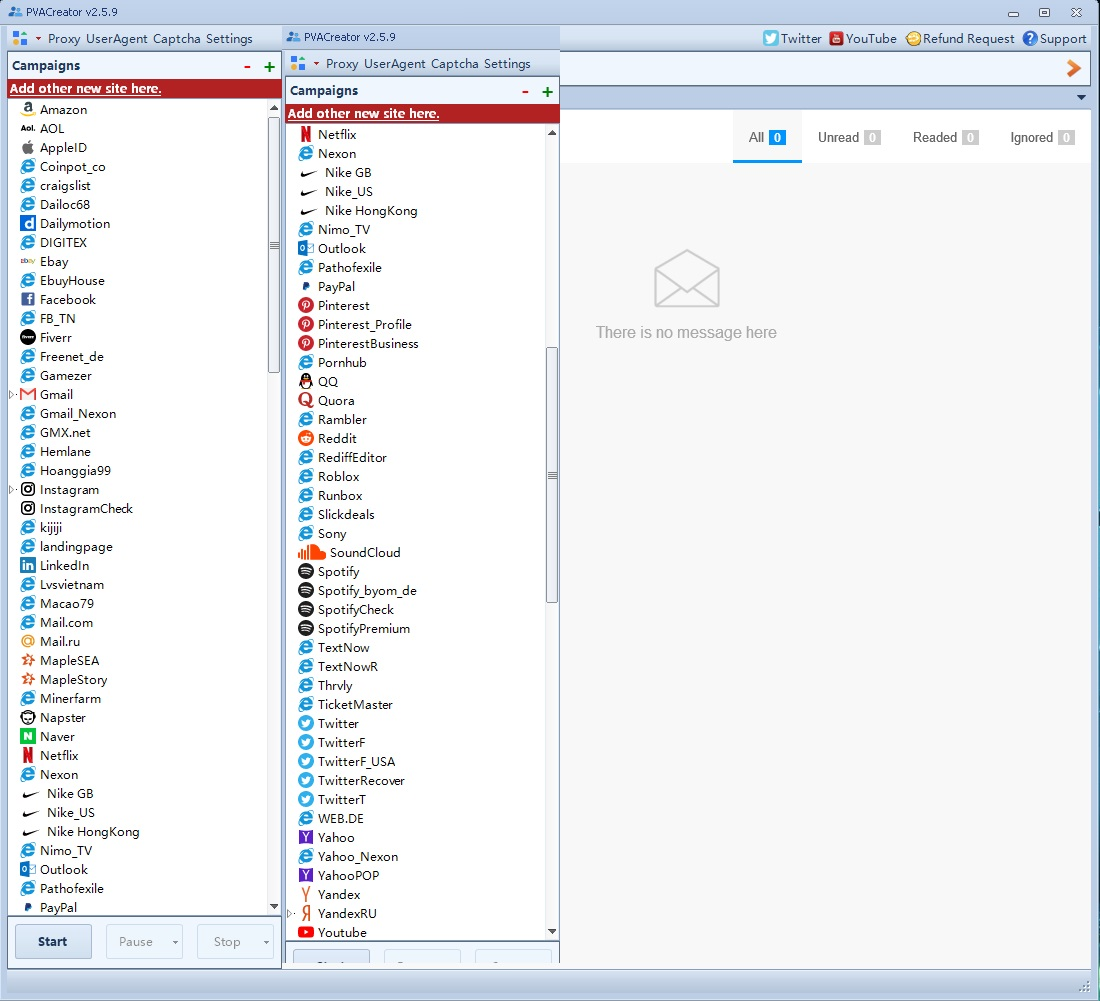Open the YouTube link in top bar
This screenshot has height=1001, width=1100.
863,39
